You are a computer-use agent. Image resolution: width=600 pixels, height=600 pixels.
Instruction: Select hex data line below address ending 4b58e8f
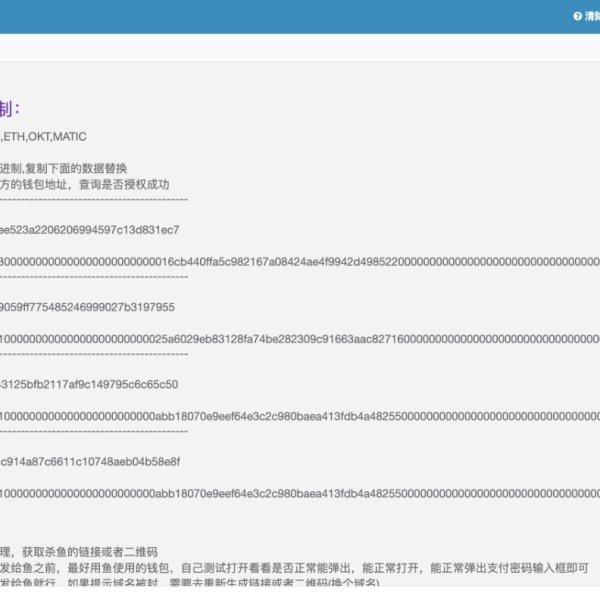(x=300, y=493)
